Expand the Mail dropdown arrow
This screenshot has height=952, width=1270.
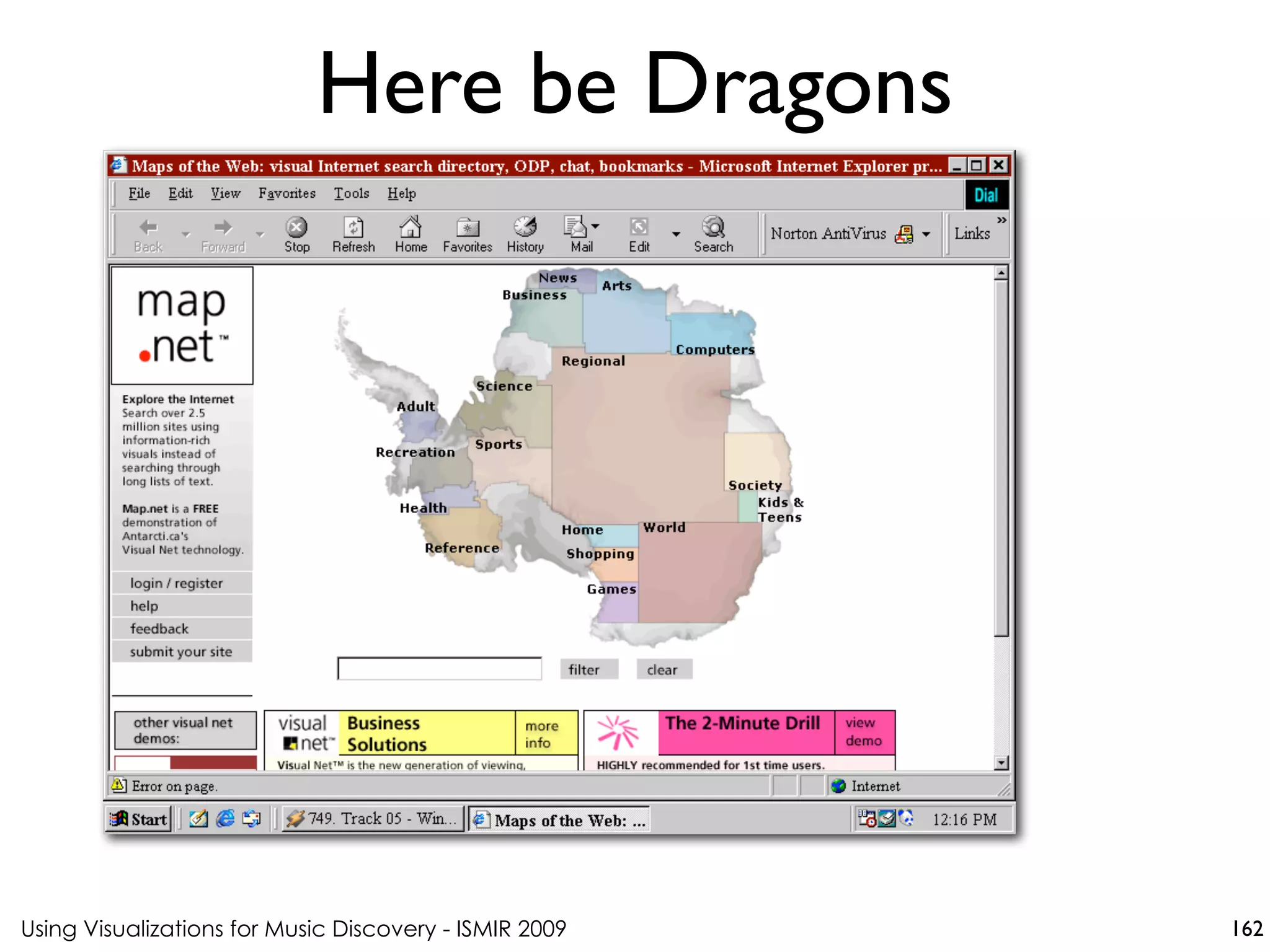[595, 227]
